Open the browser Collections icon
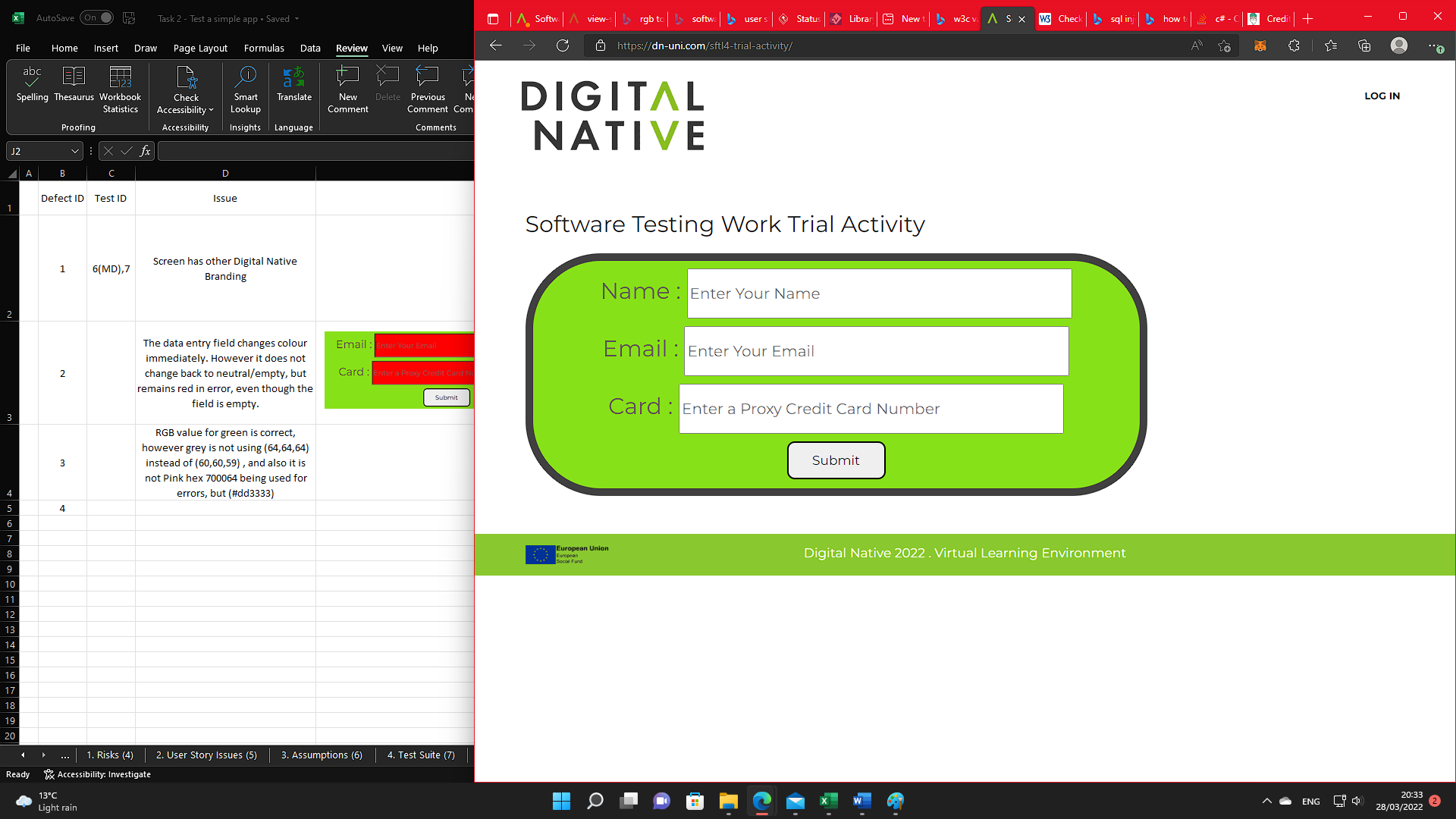 tap(1364, 45)
